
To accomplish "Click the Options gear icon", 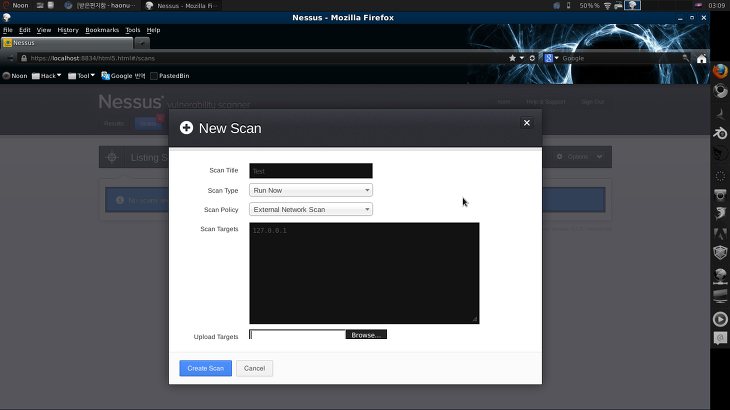I will tap(560, 157).
